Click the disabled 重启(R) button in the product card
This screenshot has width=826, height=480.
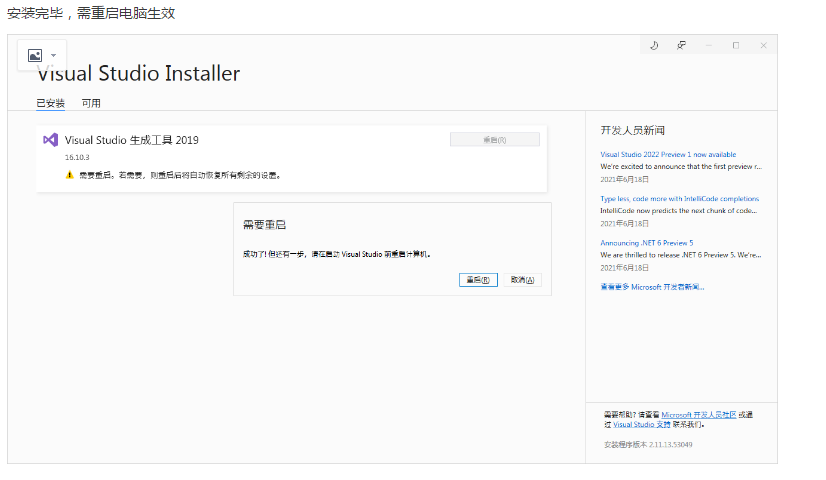coord(495,140)
